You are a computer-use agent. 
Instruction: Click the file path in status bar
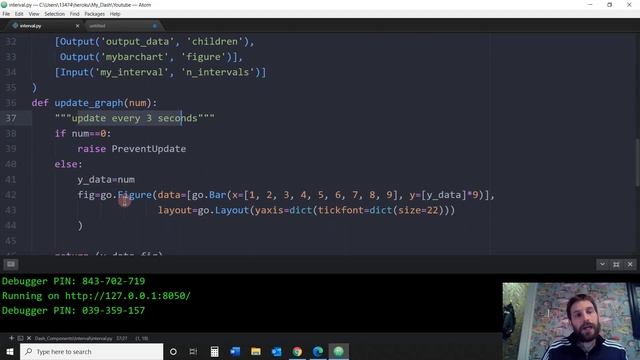[x=73, y=338]
